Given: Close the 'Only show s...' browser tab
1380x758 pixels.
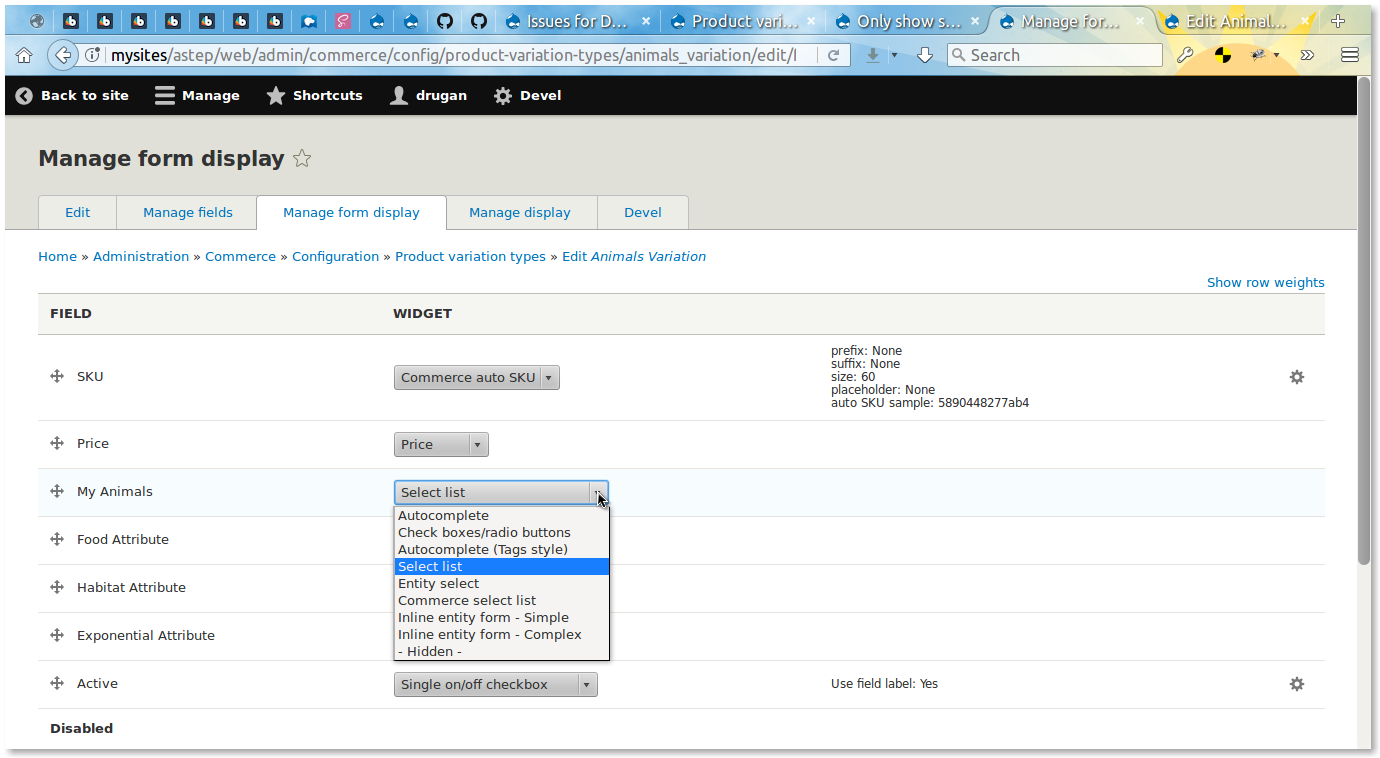Looking at the screenshot, I should (x=975, y=21).
